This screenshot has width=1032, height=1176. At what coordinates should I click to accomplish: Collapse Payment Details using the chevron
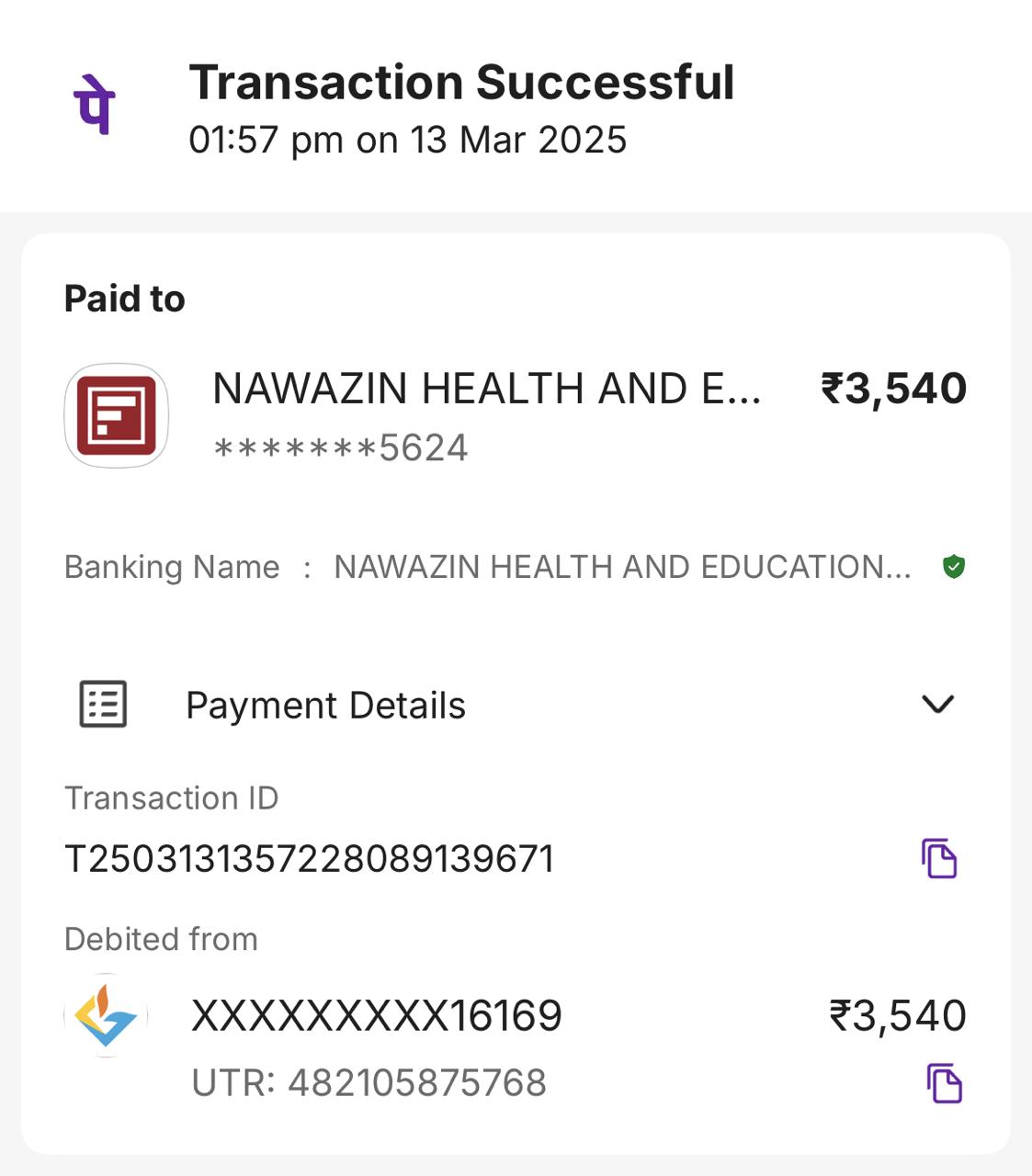coord(937,705)
